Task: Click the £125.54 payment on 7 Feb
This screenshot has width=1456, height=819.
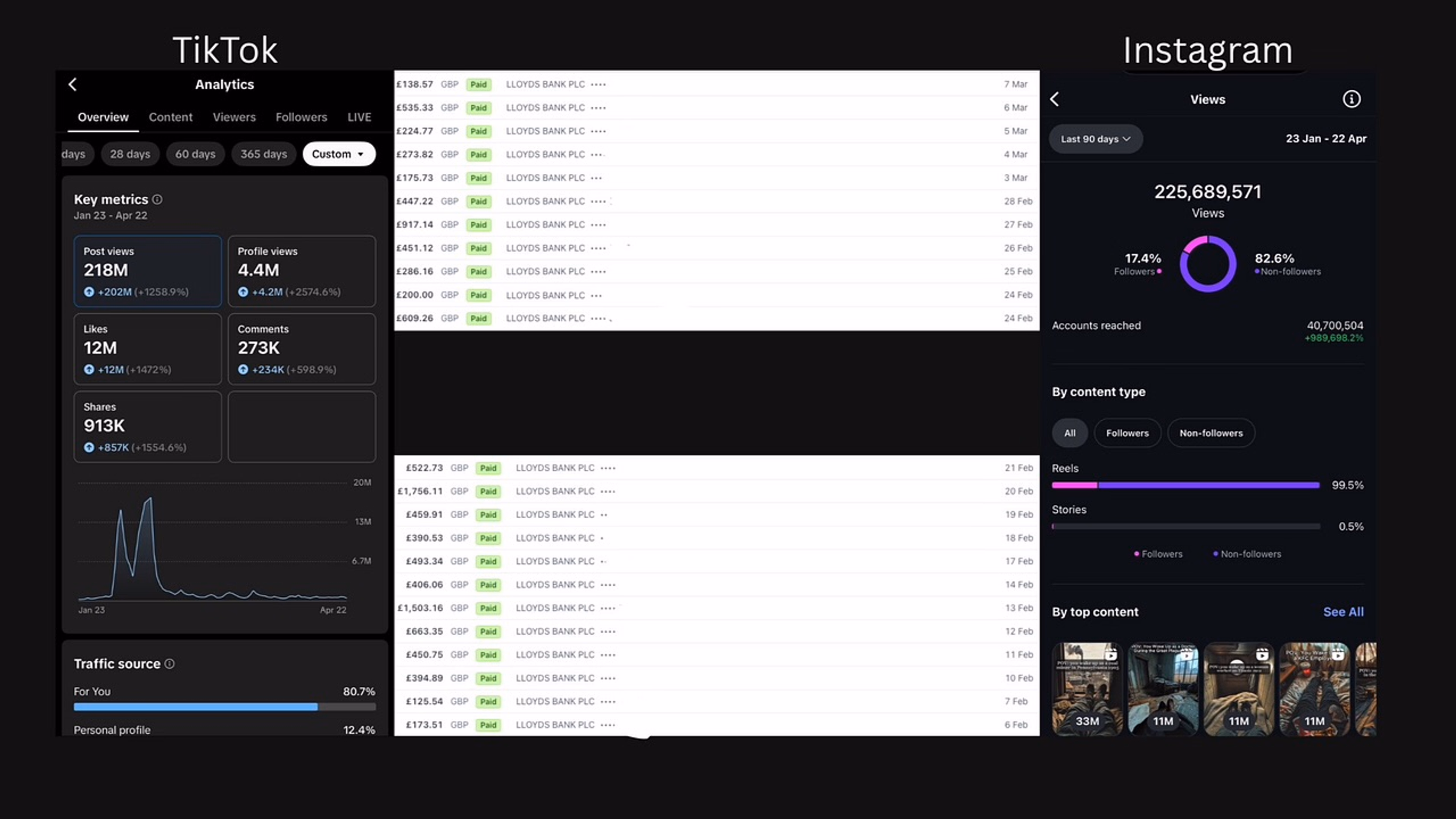Action: click(x=716, y=702)
